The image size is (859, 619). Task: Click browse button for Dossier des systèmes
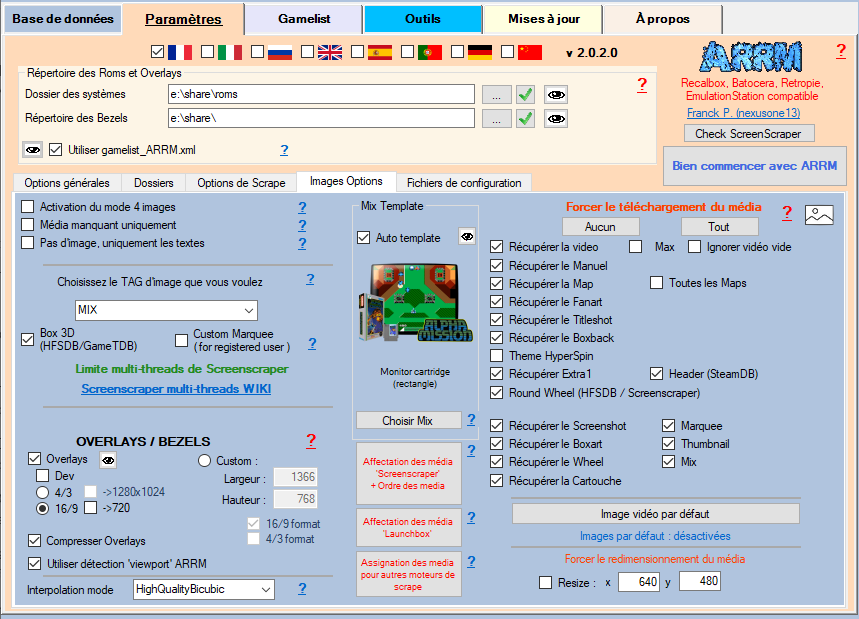coord(495,94)
